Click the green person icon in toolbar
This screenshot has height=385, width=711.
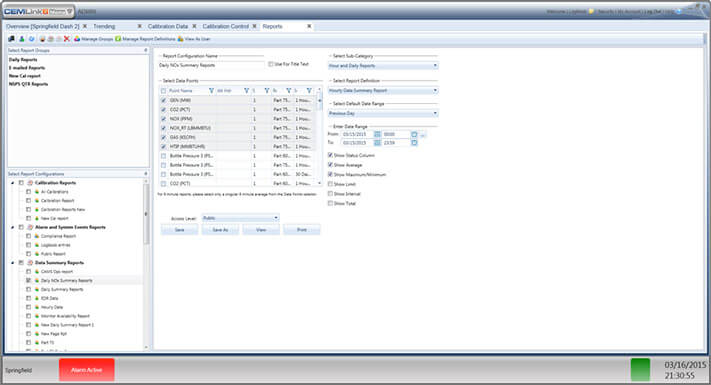[x=21, y=39]
